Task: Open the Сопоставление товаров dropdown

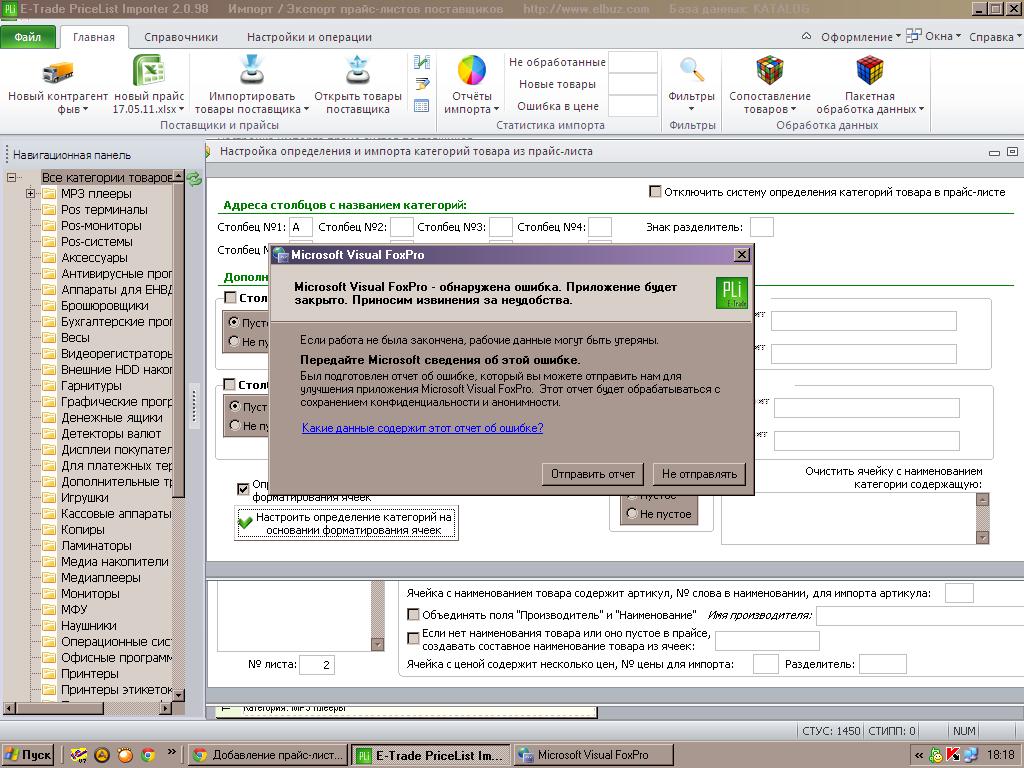Action: click(x=793, y=109)
